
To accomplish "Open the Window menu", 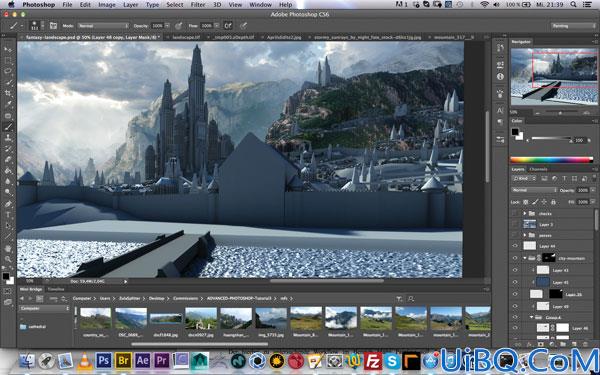I will [x=260, y=5].
